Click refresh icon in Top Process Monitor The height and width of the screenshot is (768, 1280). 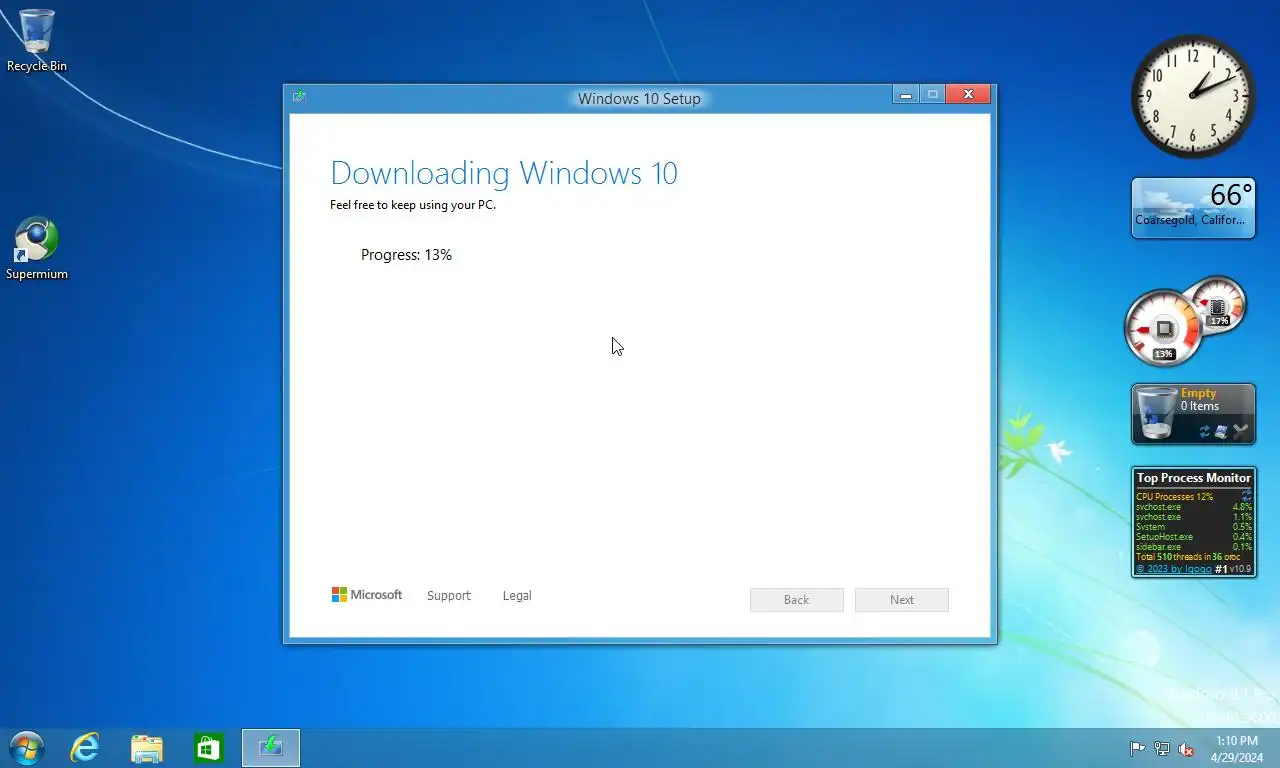pos(1246,496)
